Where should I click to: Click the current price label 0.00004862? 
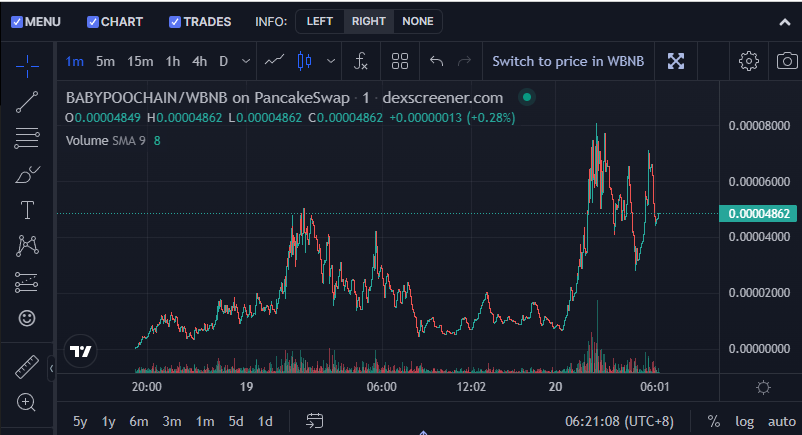[x=758, y=213]
